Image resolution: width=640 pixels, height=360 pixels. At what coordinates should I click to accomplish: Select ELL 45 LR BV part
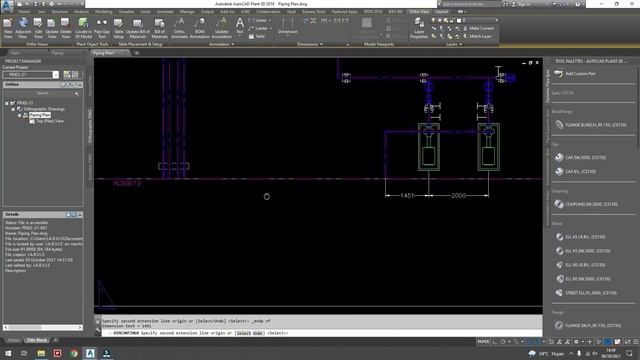pos(580,237)
